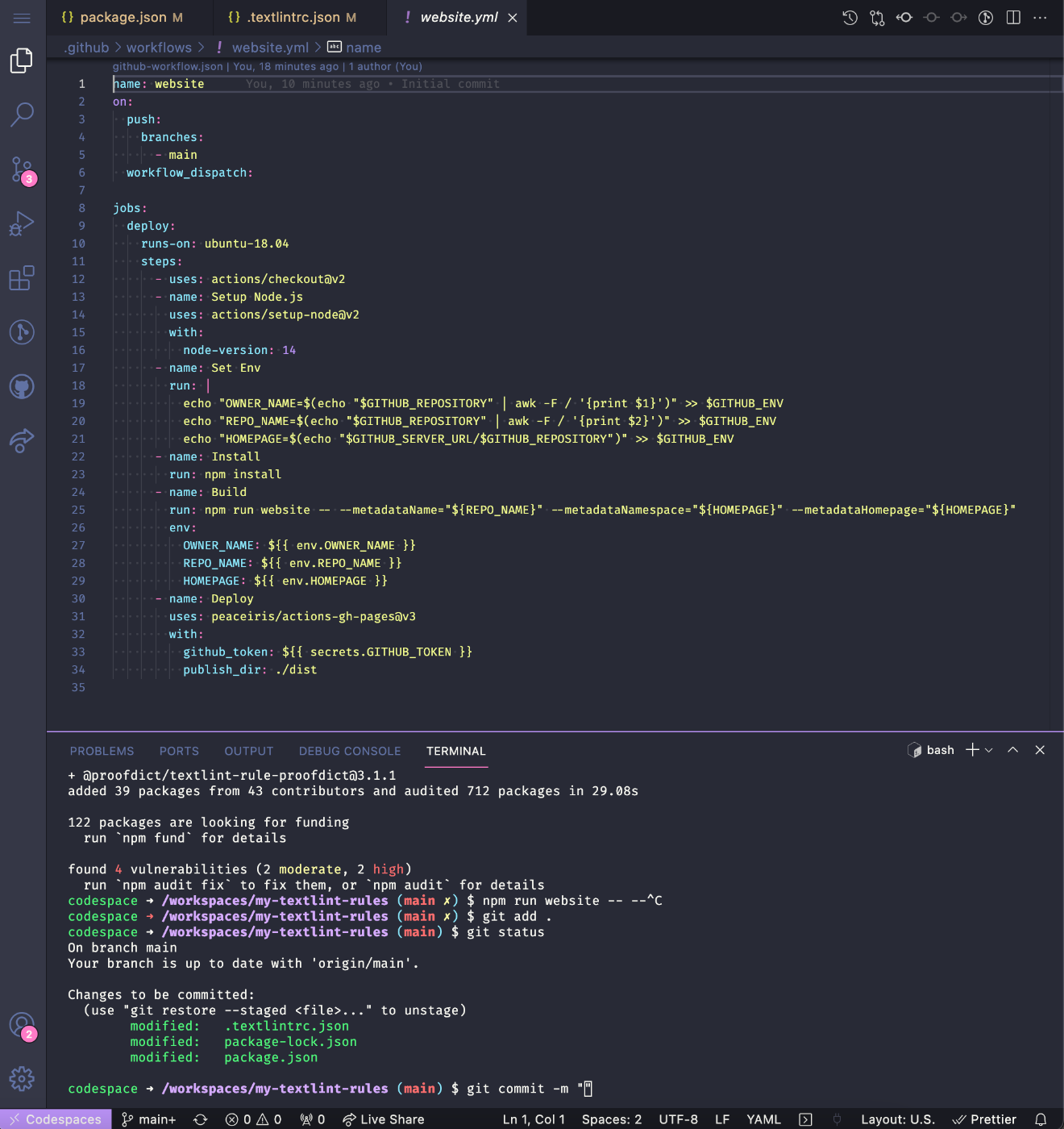Click Prettier formatter status item

click(x=984, y=1119)
